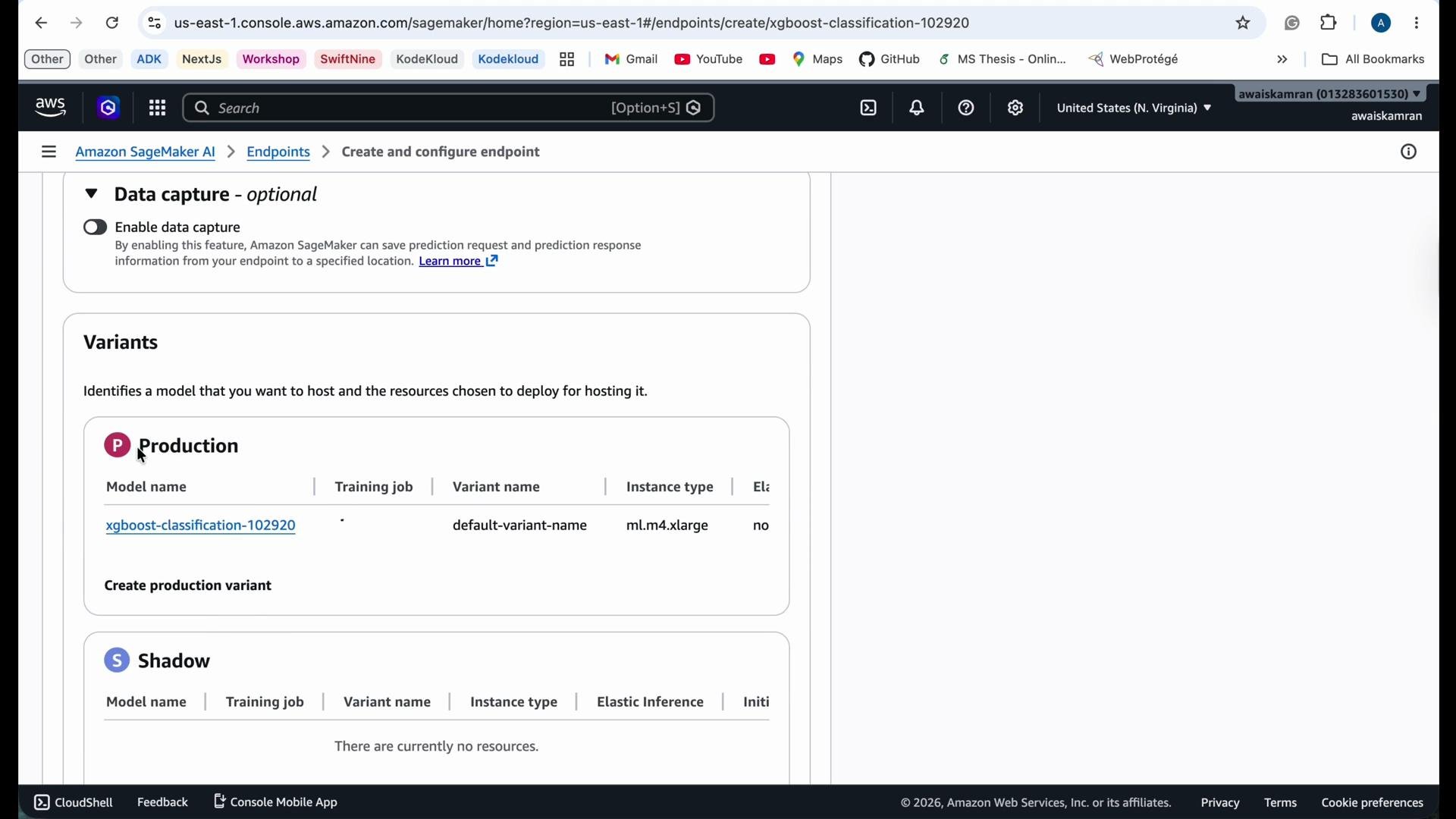The width and height of the screenshot is (1456, 819).
Task: Open region selector United States (N. Virginia)
Action: click(1134, 108)
